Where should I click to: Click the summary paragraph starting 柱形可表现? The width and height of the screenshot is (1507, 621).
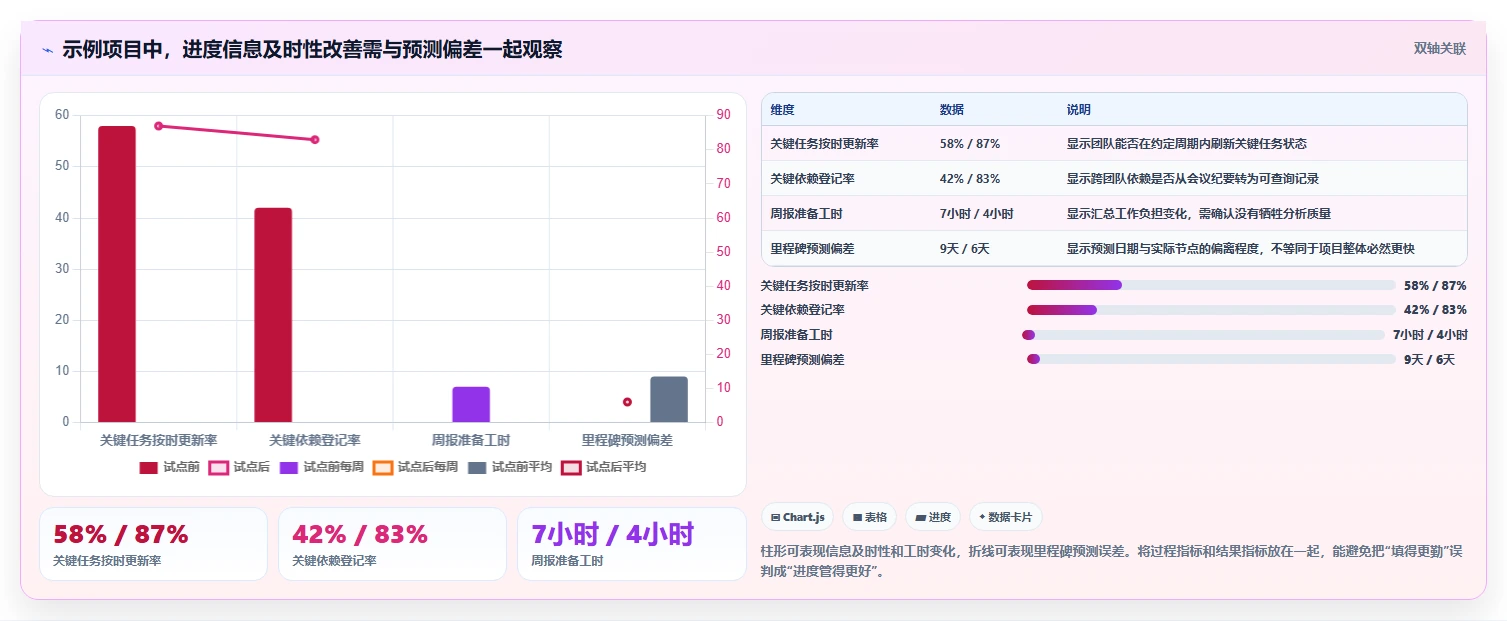[1113, 562]
